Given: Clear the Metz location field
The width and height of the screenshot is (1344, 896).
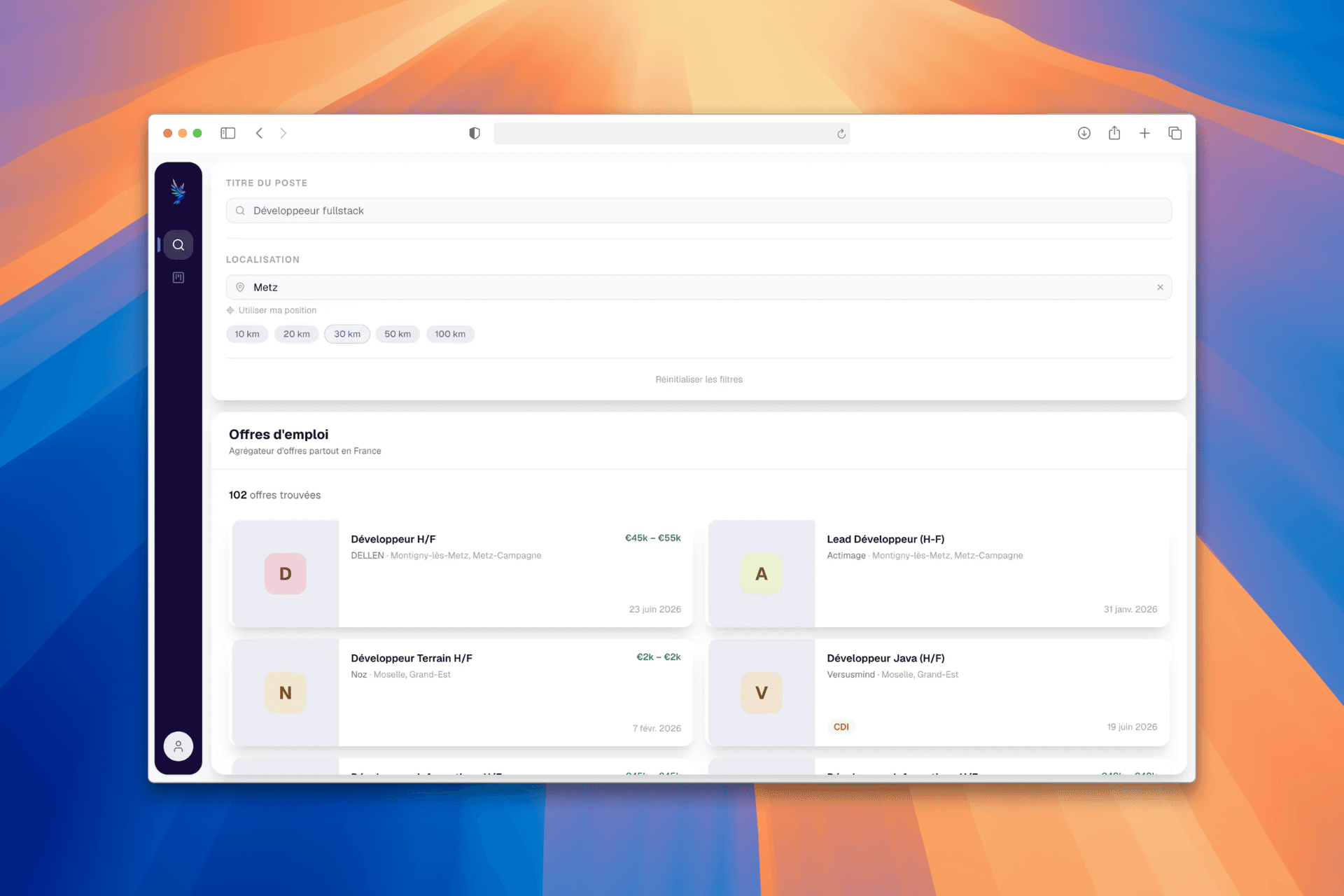Looking at the screenshot, I should 1160,287.
